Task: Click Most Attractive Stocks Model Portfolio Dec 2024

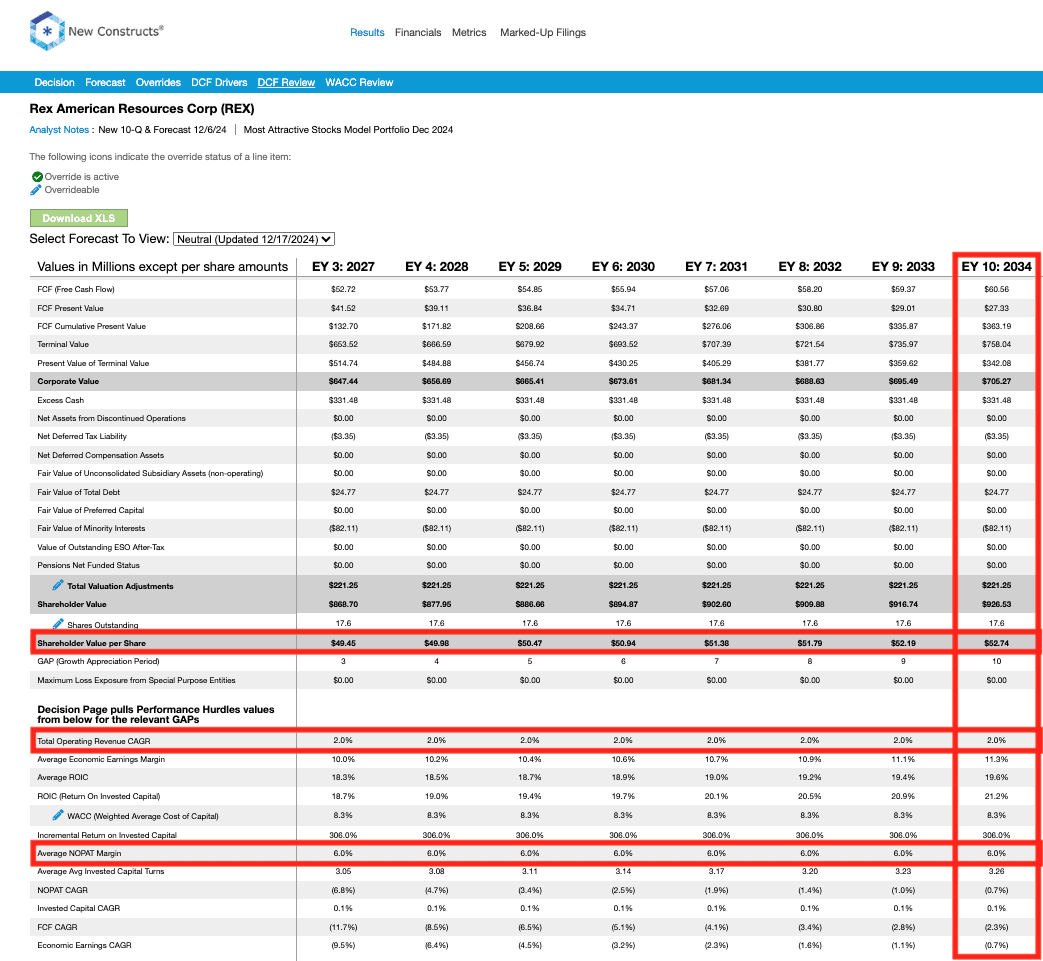Action: point(348,130)
